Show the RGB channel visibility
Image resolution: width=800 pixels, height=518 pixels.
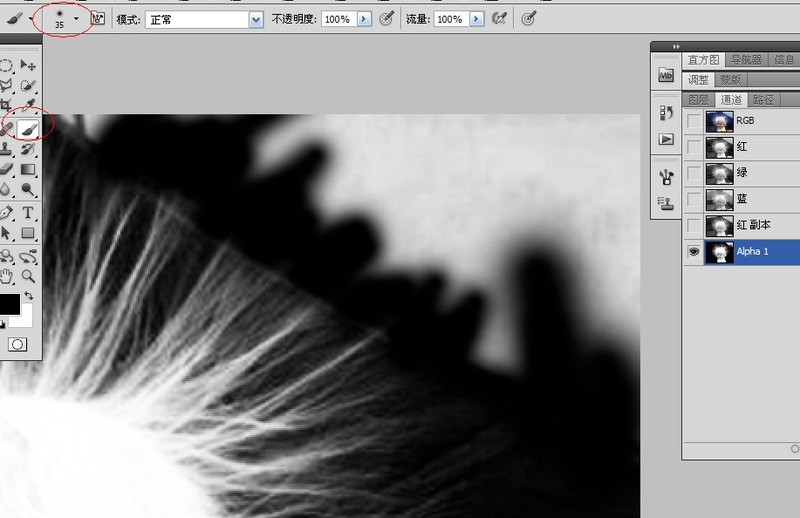tap(694, 121)
